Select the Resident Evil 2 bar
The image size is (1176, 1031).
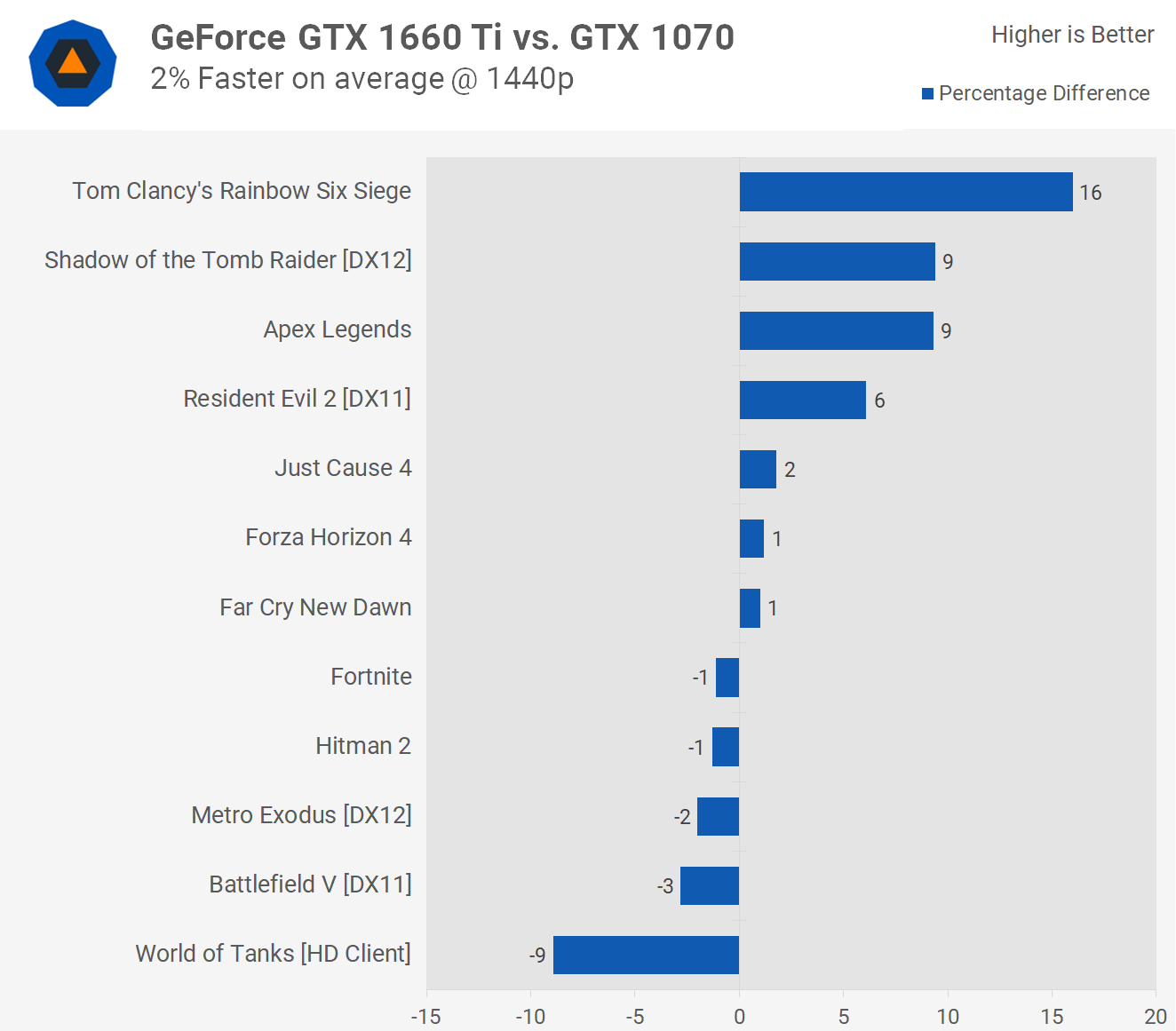802,400
